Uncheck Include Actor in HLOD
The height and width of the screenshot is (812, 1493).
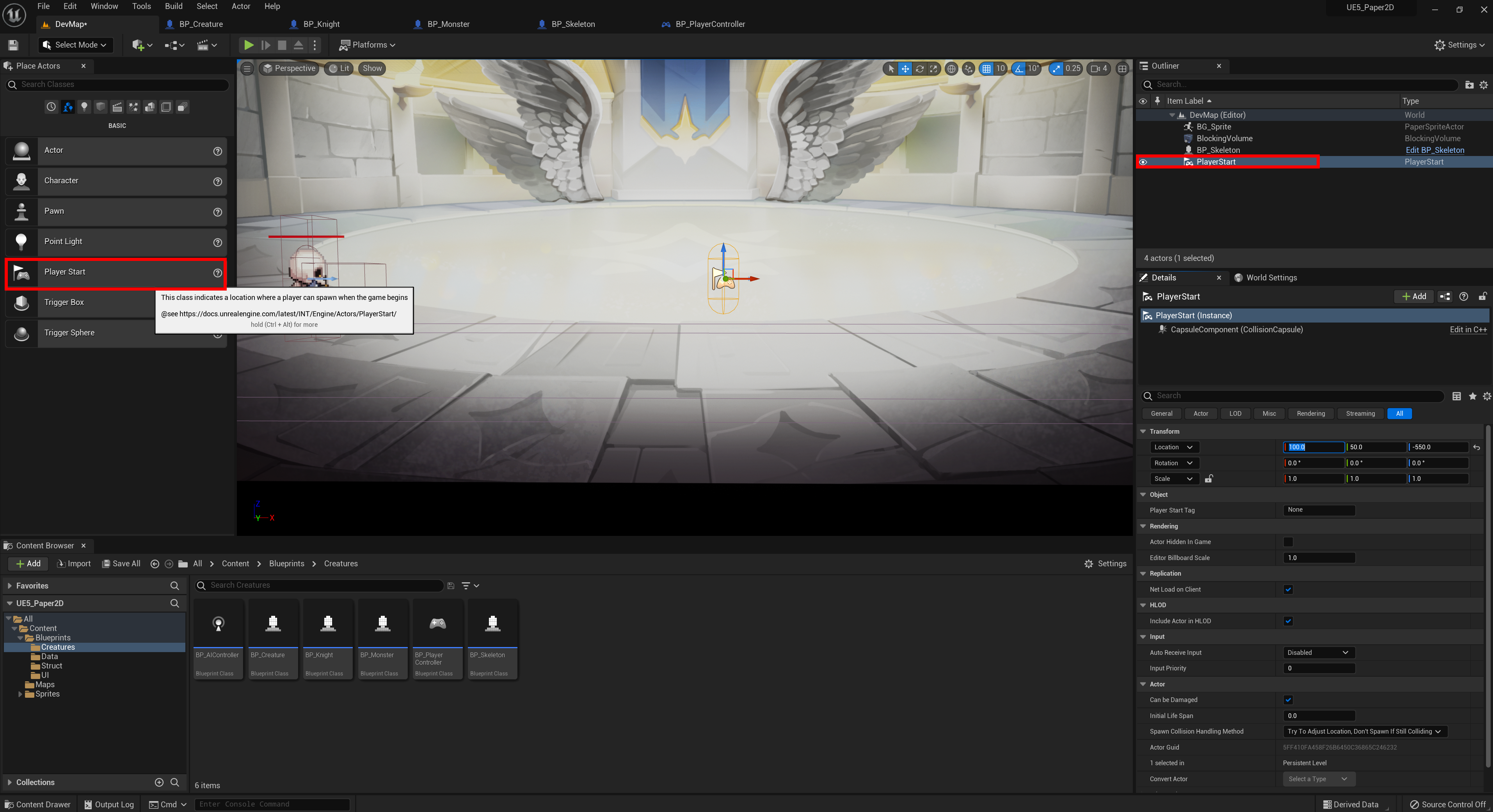1288,621
